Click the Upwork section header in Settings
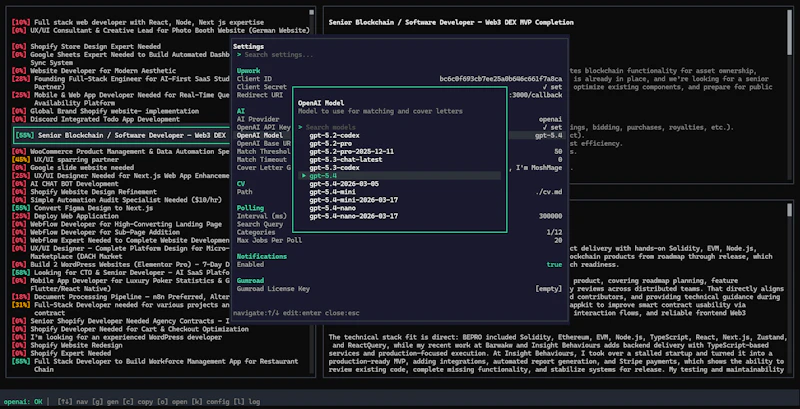This screenshot has height=409, width=800. (x=248, y=71)
